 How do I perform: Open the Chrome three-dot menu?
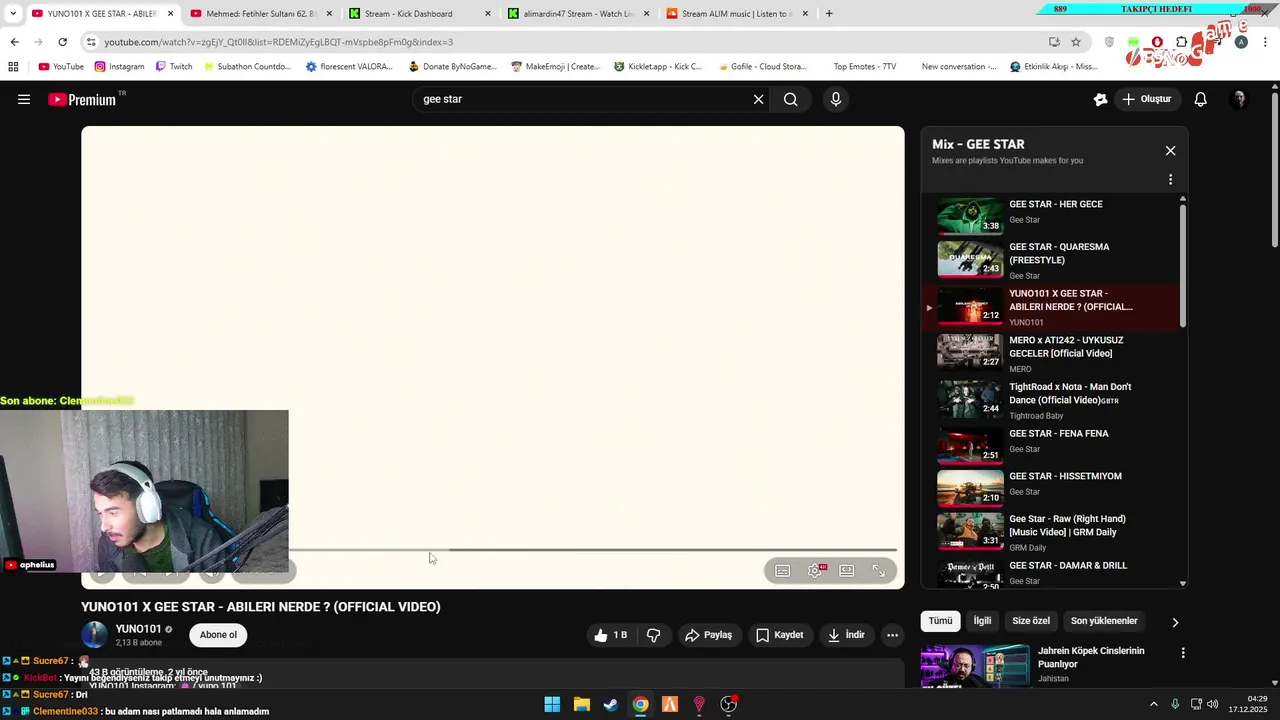click(x=1266, y=42)
